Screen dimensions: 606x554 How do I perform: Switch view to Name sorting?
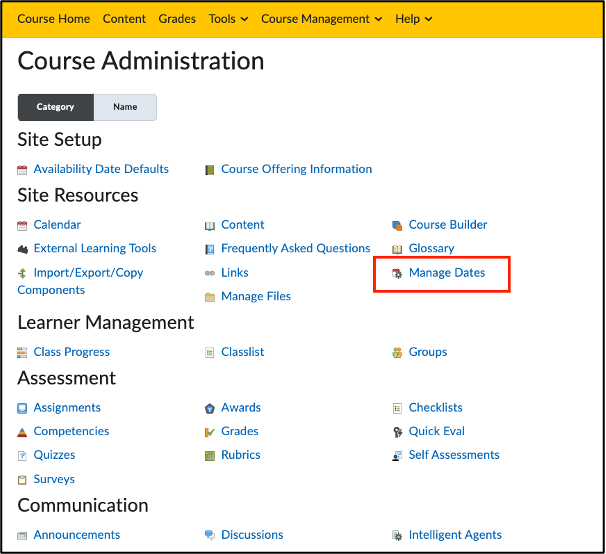click(x=125, y=107)
